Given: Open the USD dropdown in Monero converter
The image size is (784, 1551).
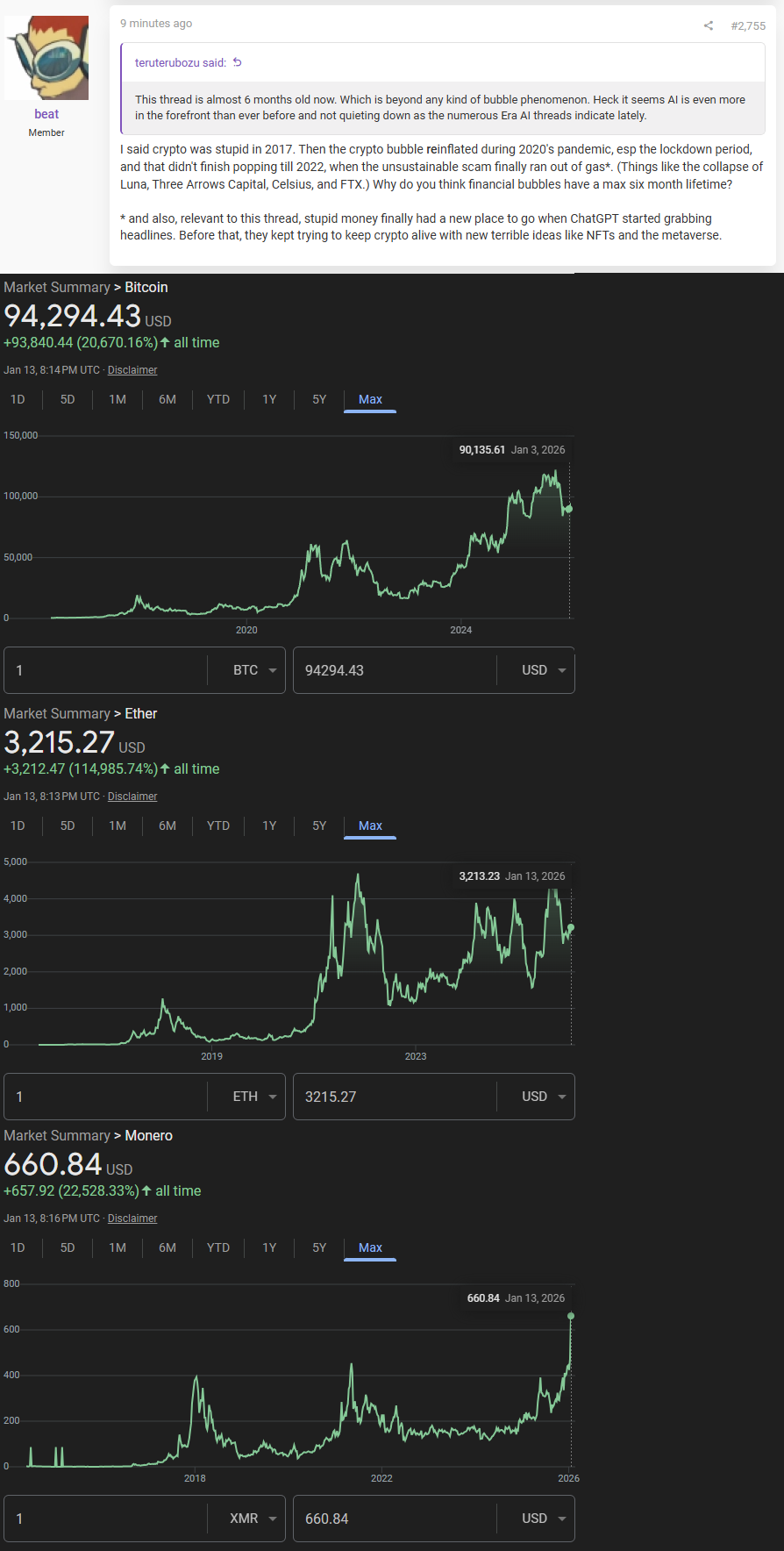Looking at the screenshot, I should pyautogui.click(x=544, y=1519).
